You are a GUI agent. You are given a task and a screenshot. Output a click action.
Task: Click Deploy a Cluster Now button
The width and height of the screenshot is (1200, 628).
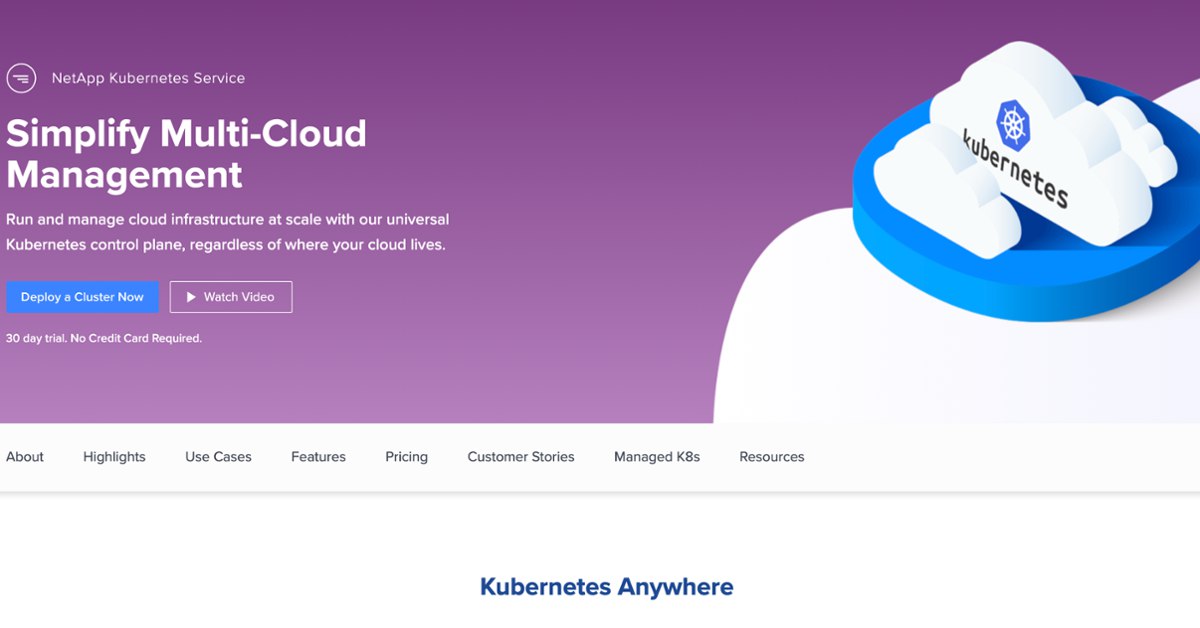[x=82, y=297]
